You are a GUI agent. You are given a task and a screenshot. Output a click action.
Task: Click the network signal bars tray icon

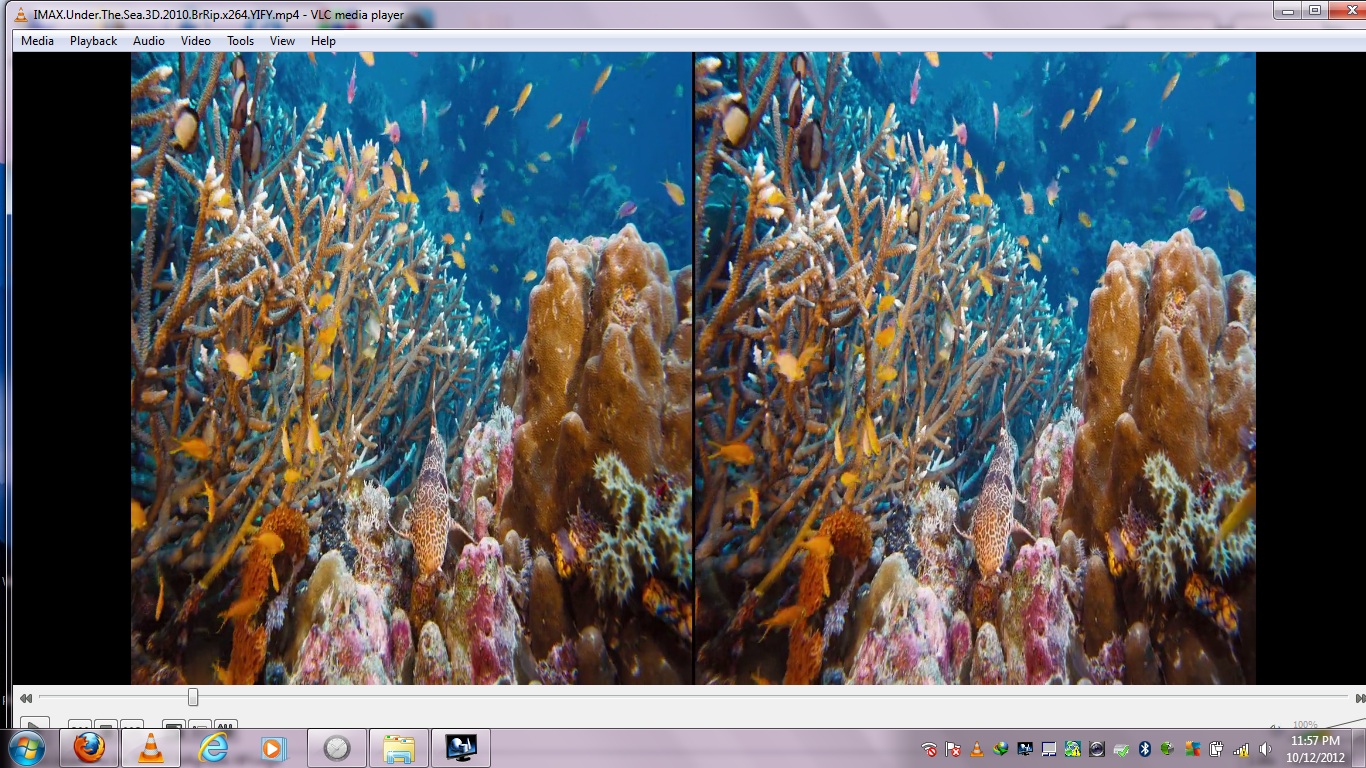1241,749
